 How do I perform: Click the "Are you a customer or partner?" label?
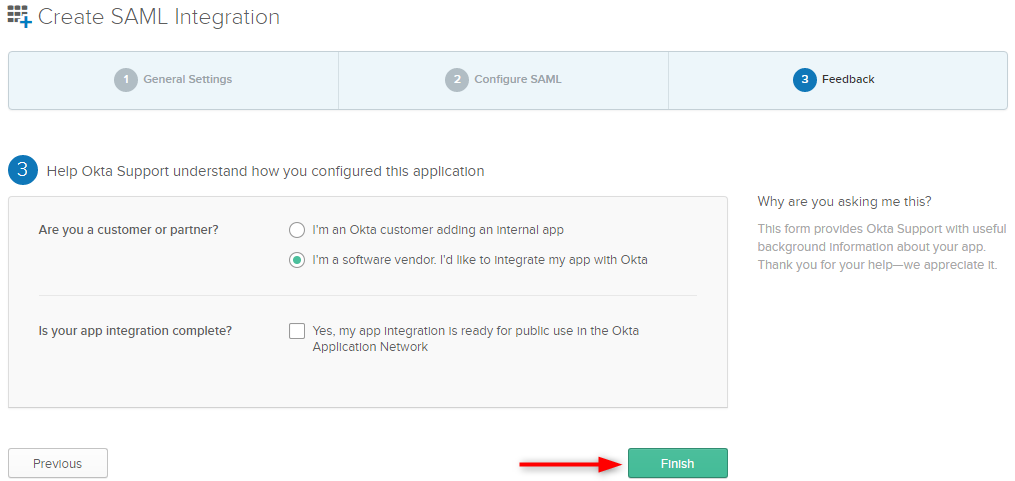(129, 229)
